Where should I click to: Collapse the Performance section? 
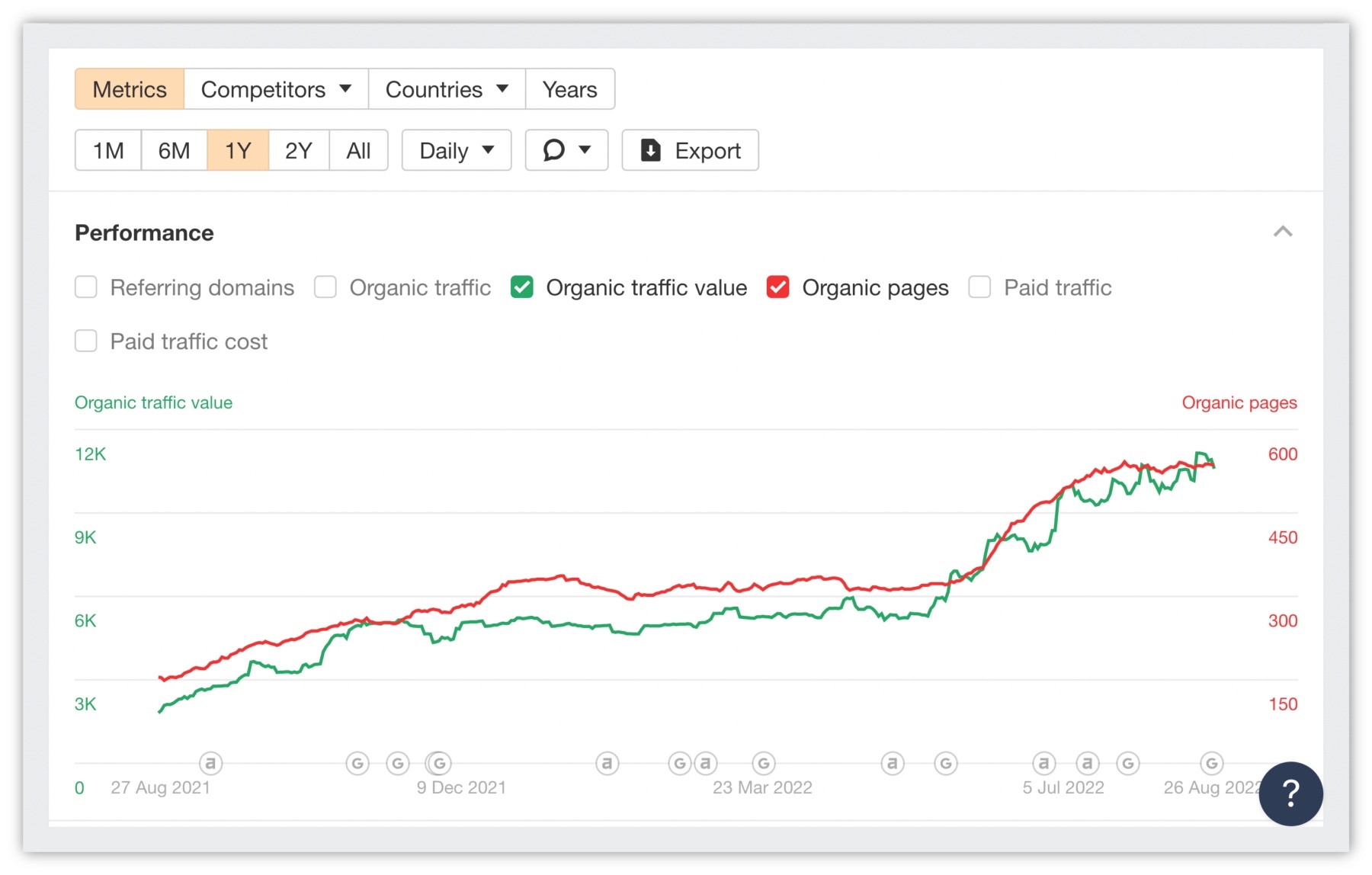1284,232
